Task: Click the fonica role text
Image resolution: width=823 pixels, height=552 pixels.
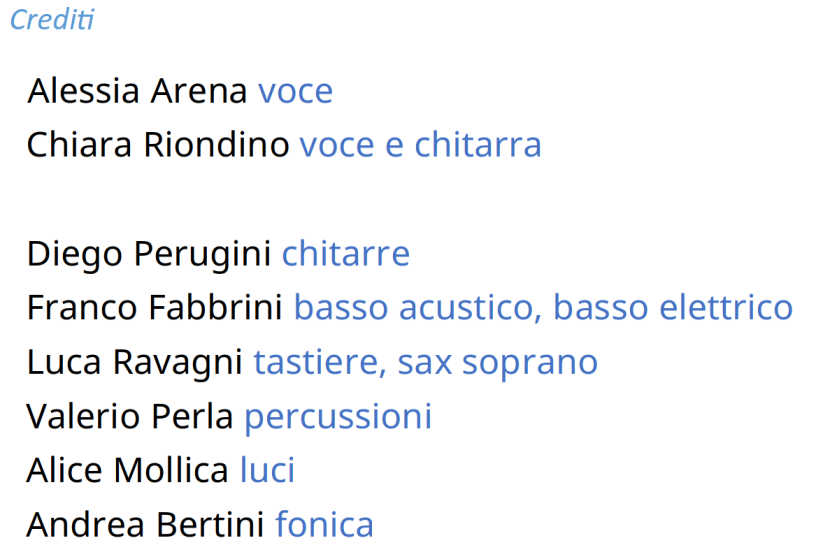Action: (324, 524)
